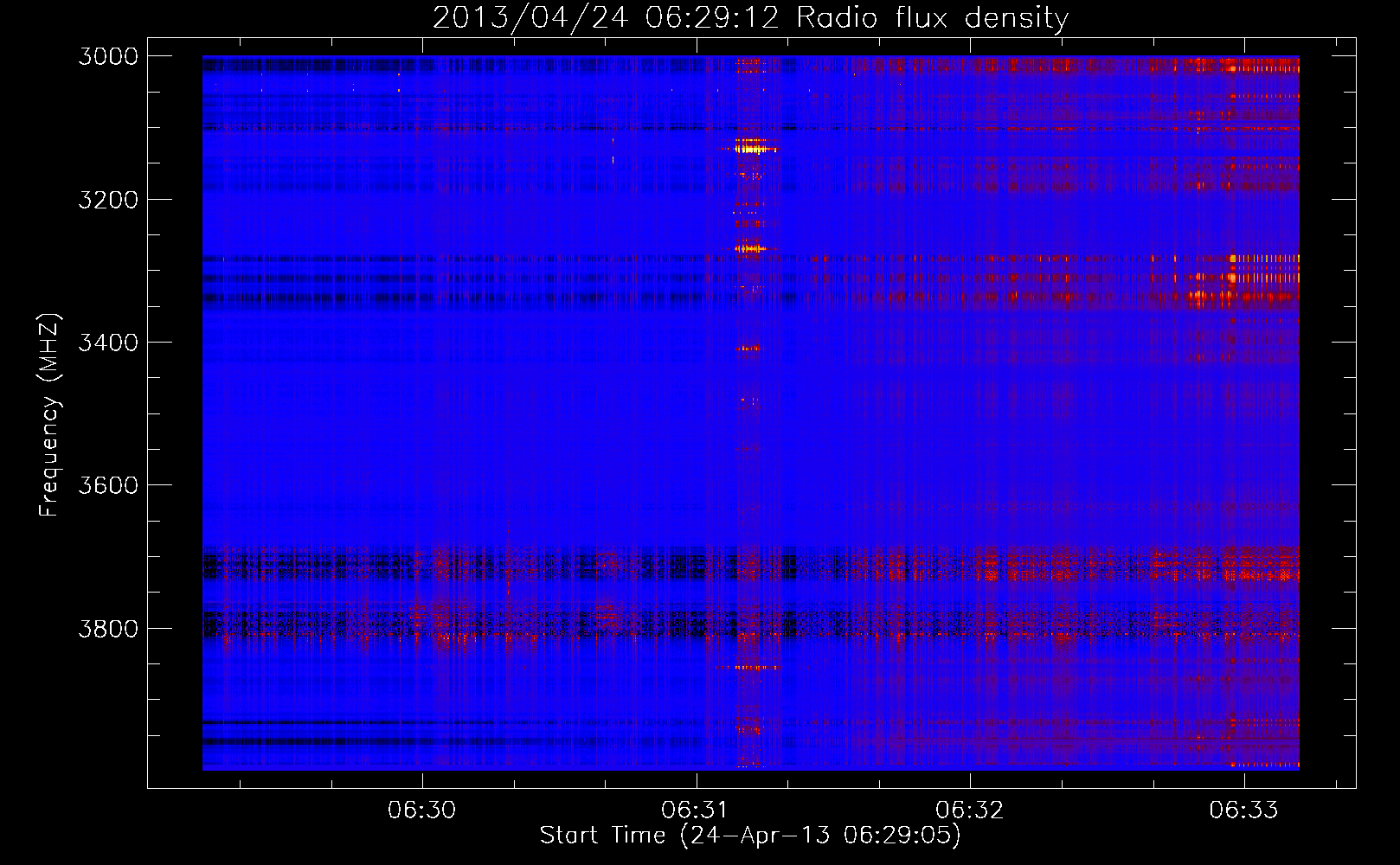The width and height of the screenshot is (1400, 865).
Task: Click the 'Start Time (24-Apr-13 06:29:05)' axis title
Action: point(750,836)
